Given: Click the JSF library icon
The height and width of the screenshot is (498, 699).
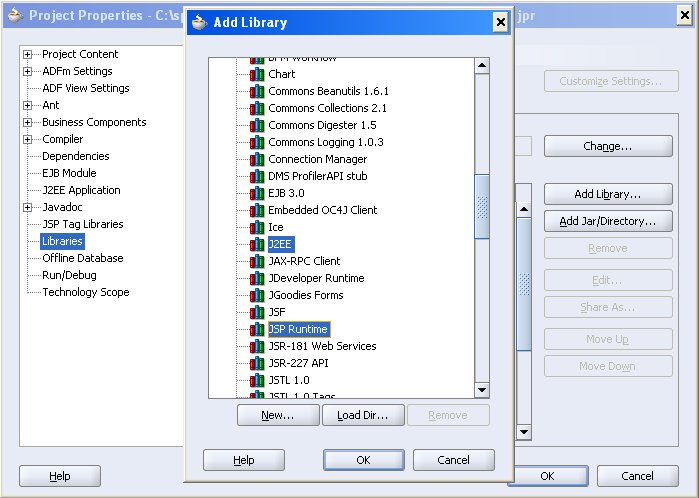Looking at the screenshot, I should coord(257,312).
